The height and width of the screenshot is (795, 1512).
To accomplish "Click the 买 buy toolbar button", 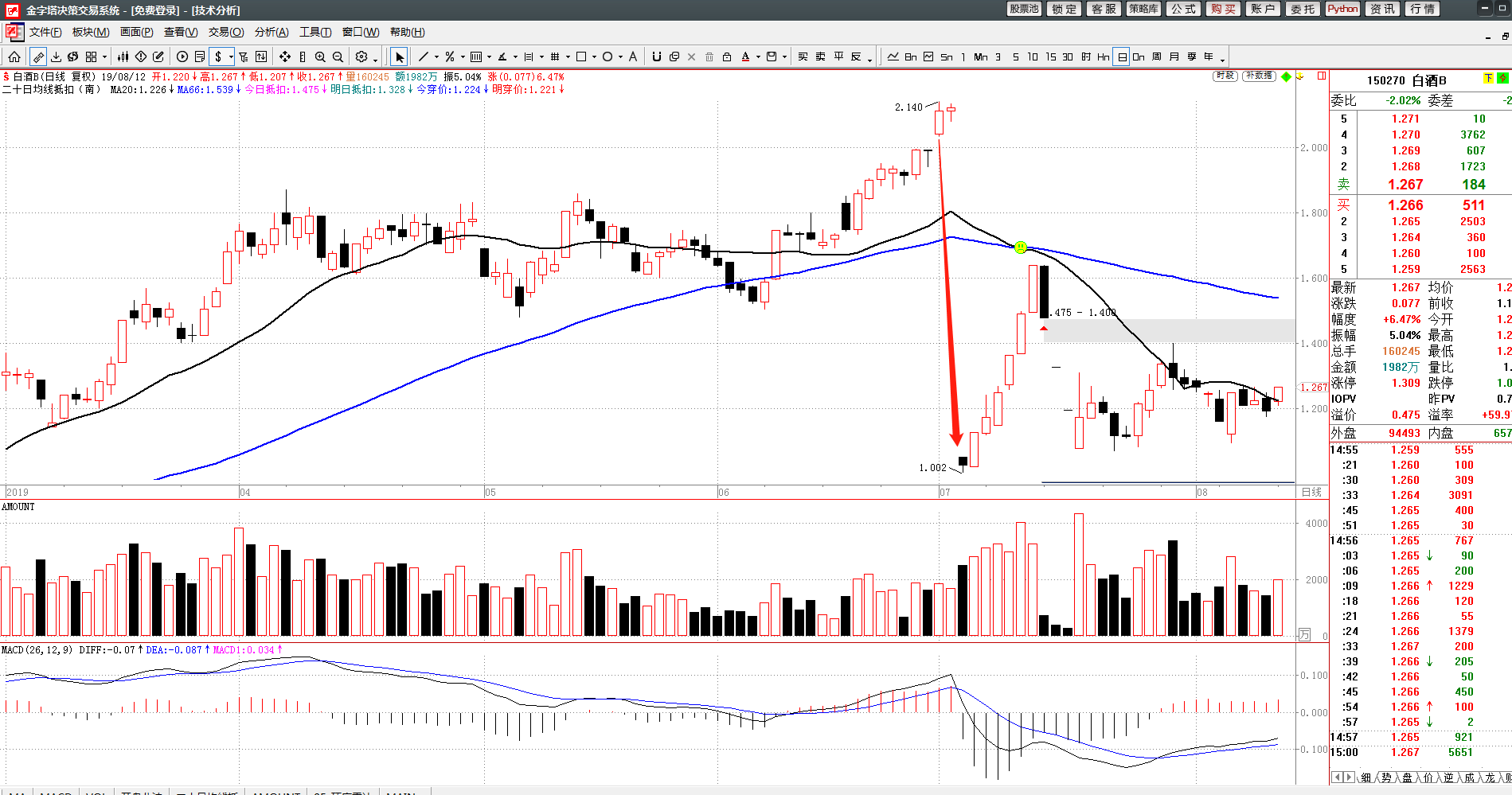I will pyautogui.click(x=803, y=57).
